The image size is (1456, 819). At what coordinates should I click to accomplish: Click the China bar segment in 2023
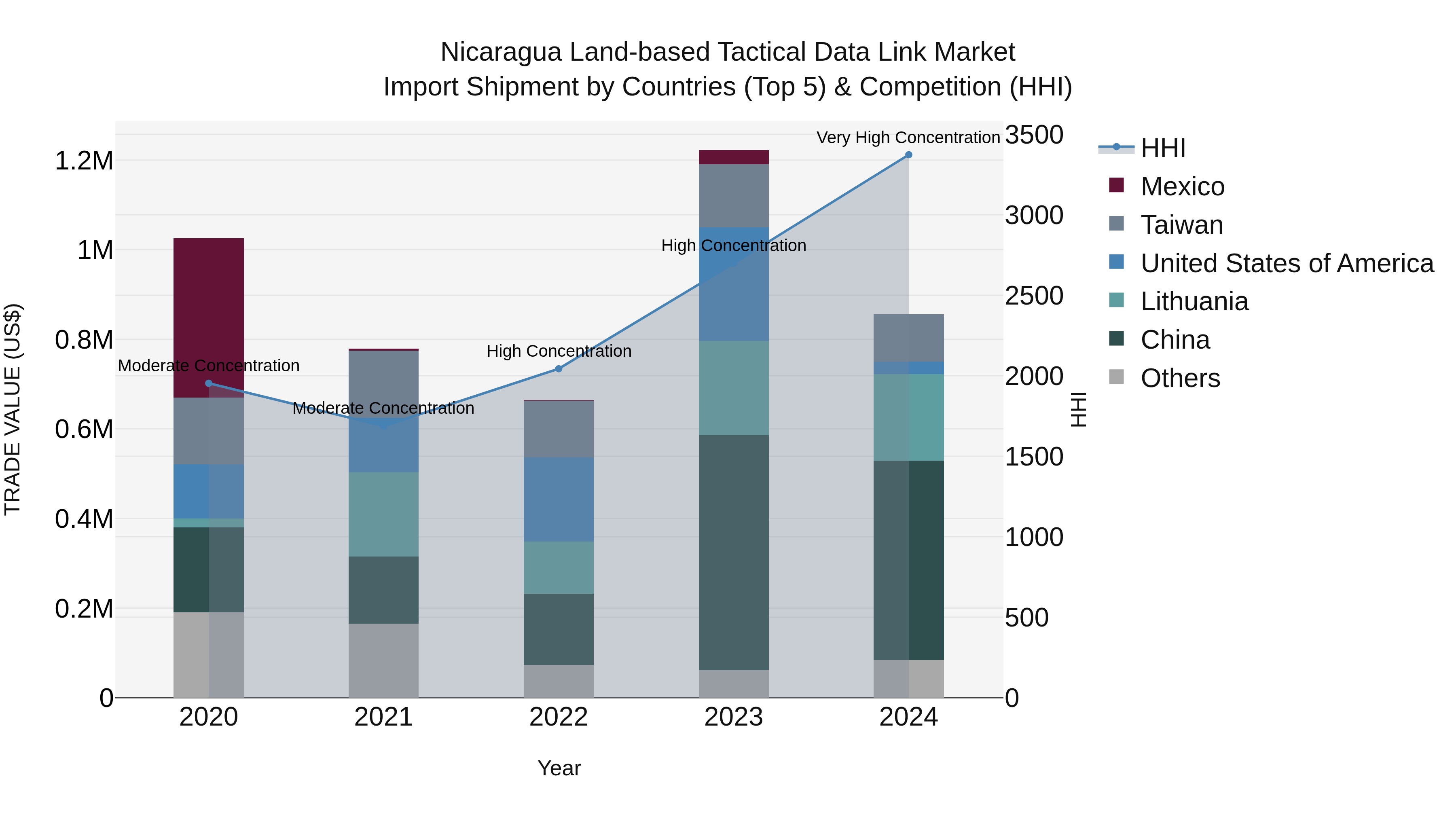tap(734, 552)
